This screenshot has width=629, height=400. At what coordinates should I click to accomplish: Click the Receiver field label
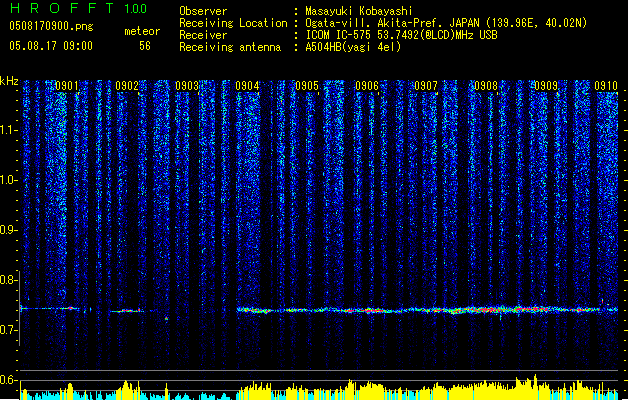click(x=203, y=35)
